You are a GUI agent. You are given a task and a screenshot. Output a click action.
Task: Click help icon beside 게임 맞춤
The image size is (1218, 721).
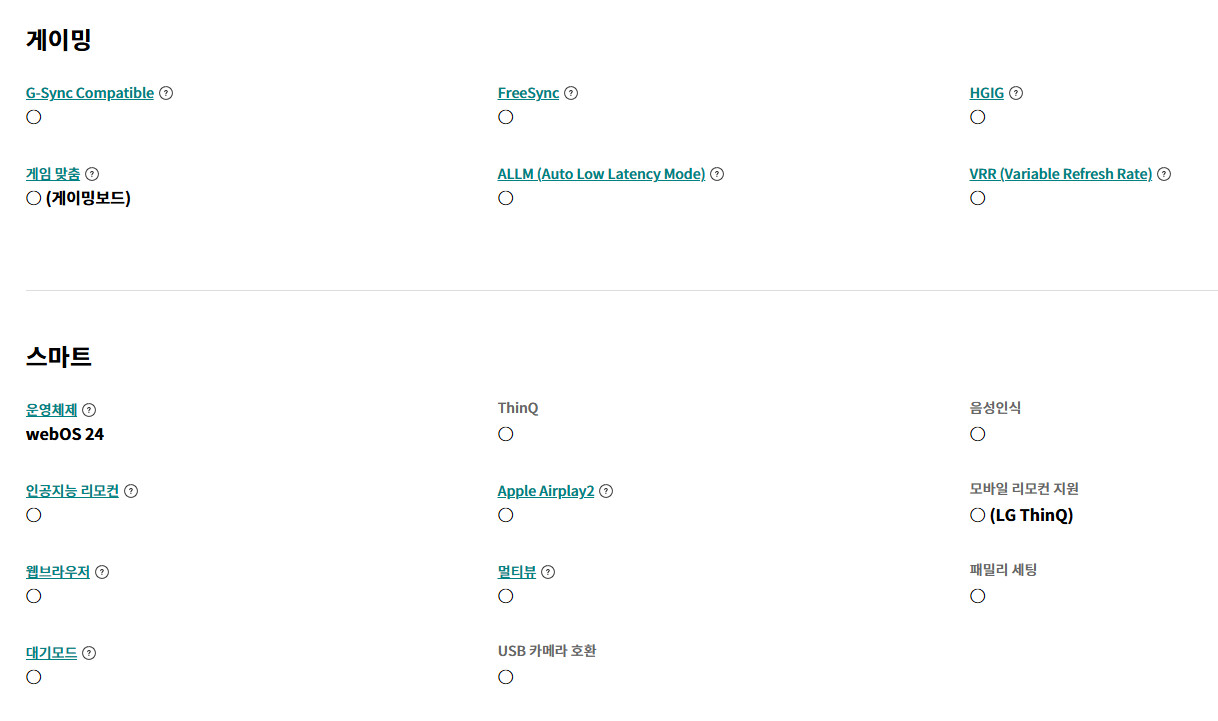click(x=92, y=174)
